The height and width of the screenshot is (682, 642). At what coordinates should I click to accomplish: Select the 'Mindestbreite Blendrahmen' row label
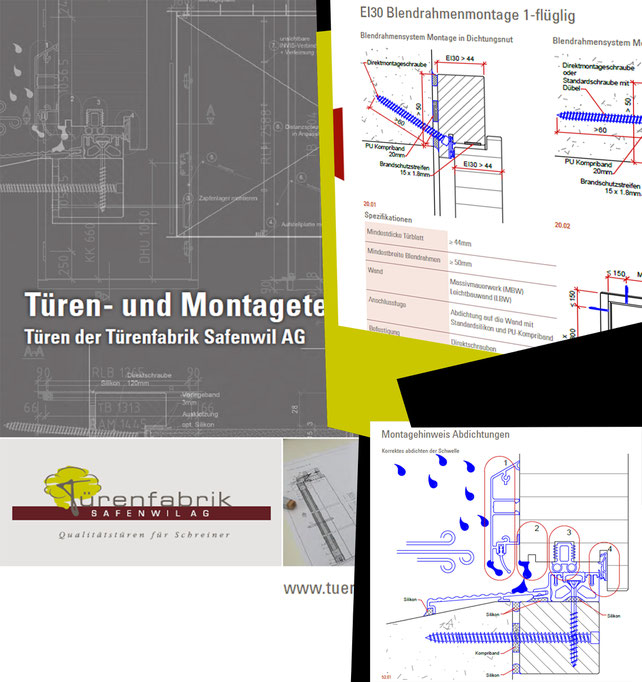tap(404, 255)
